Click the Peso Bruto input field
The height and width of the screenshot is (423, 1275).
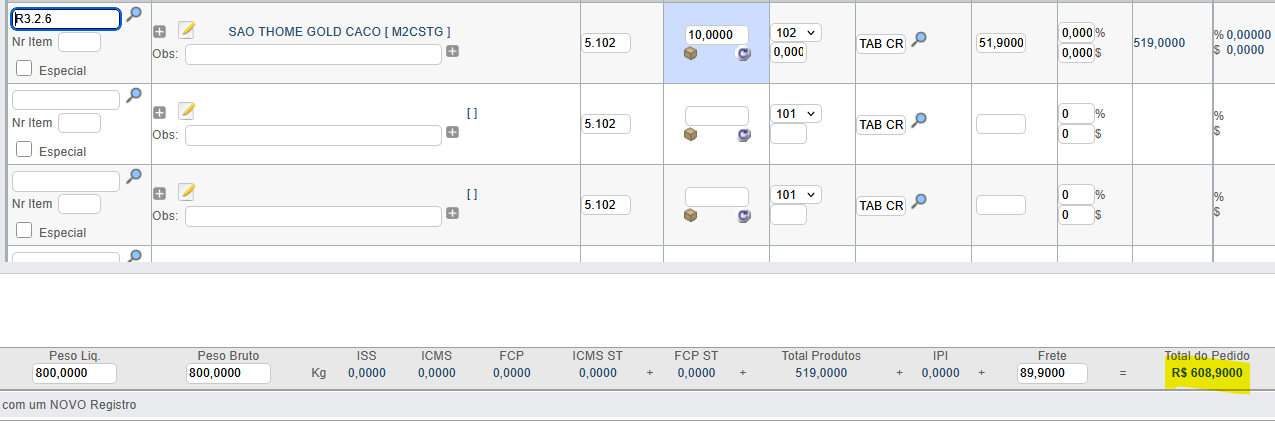tap(228, 373)
